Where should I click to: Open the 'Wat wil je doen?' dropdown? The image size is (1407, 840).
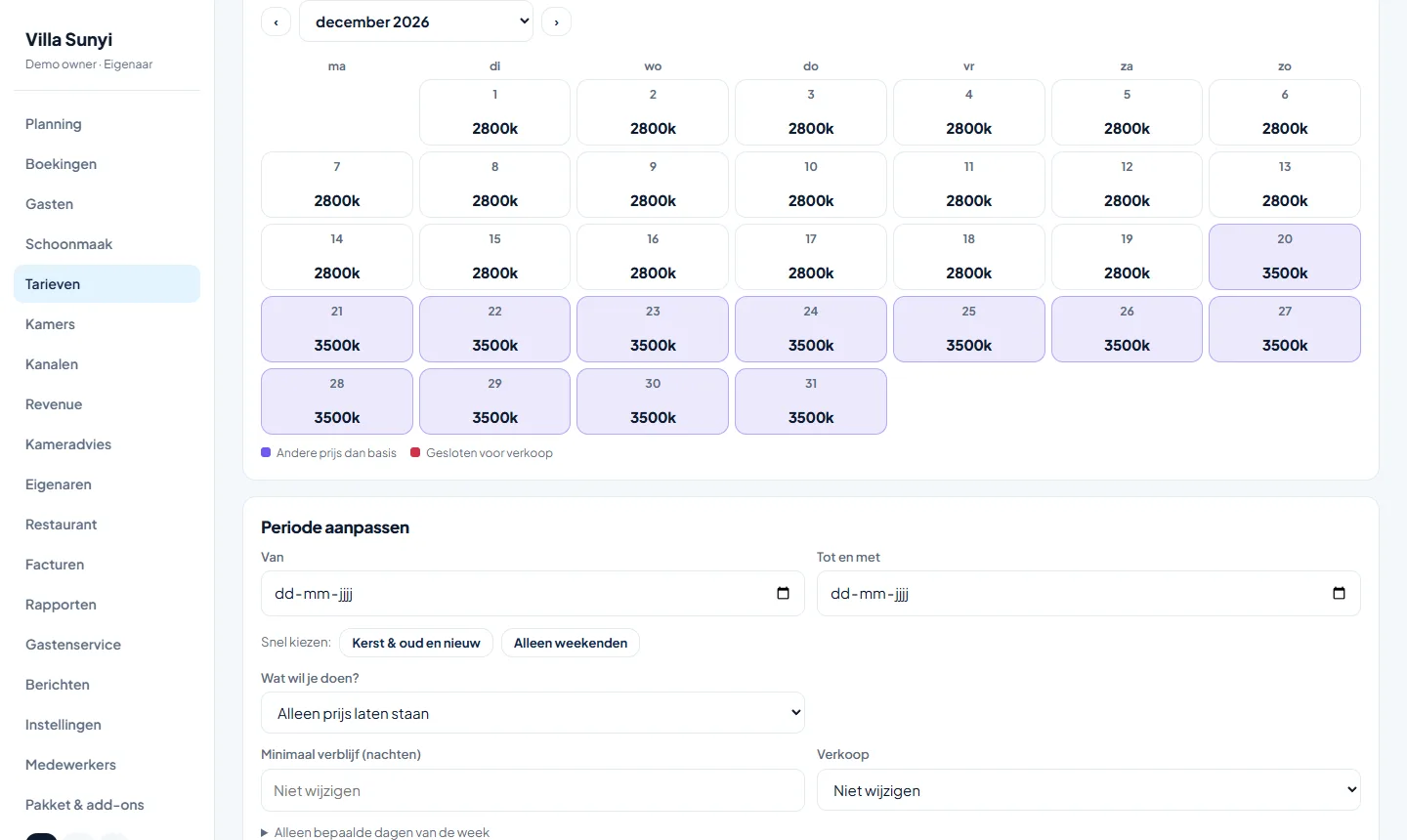tap(533, 713)
